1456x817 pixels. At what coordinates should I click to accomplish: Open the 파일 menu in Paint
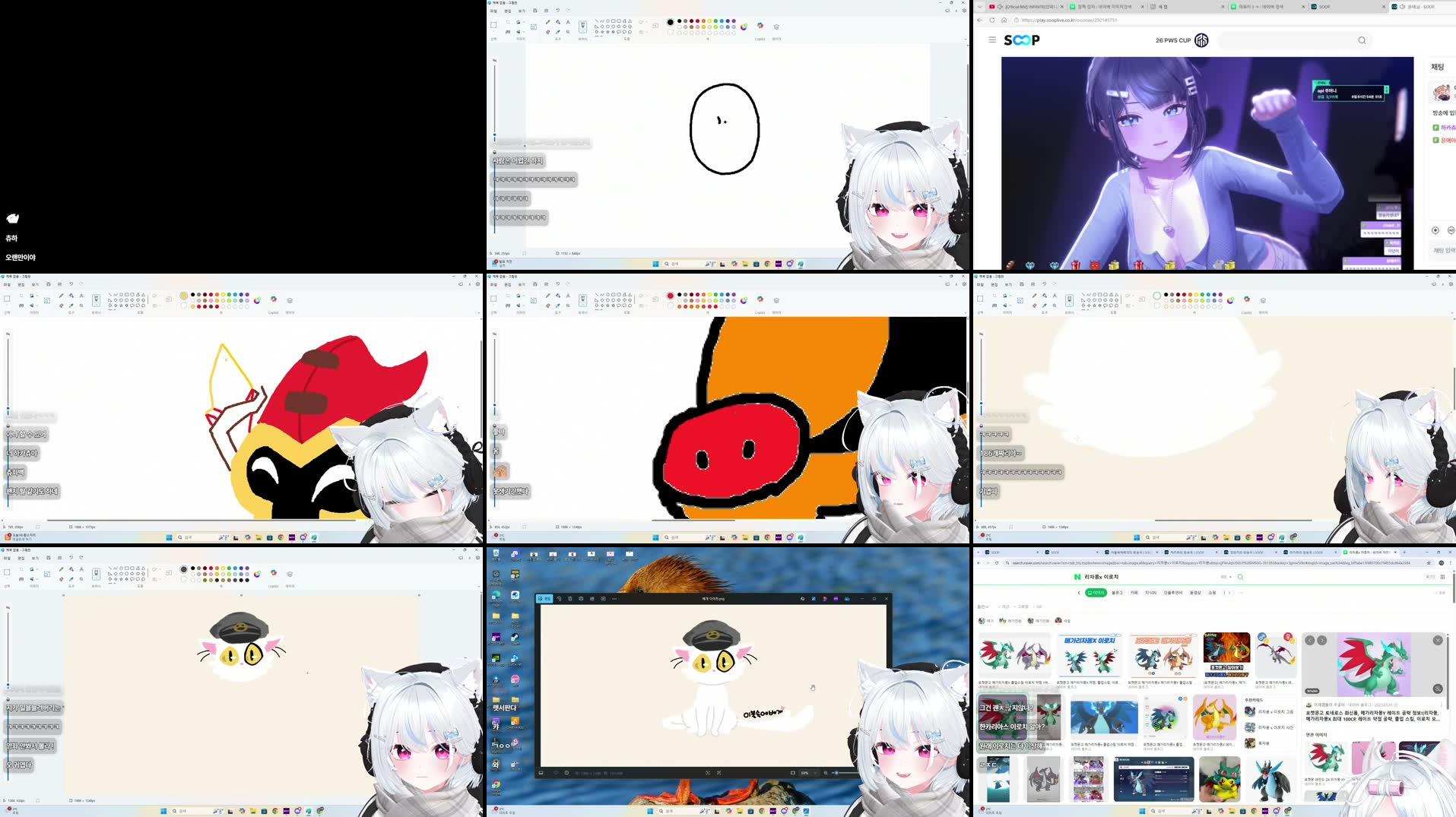(494, 11)
